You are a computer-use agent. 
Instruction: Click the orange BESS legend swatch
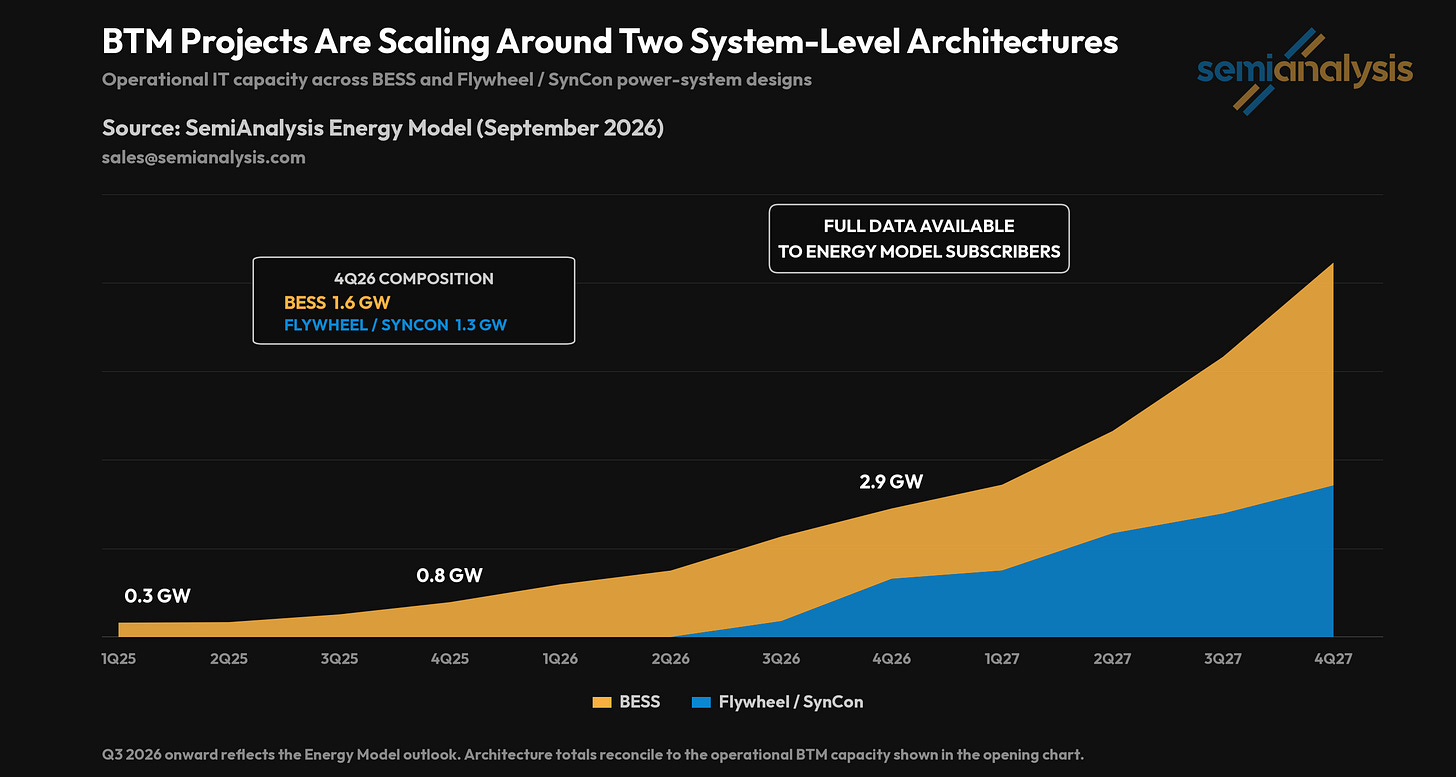(601, 702)
